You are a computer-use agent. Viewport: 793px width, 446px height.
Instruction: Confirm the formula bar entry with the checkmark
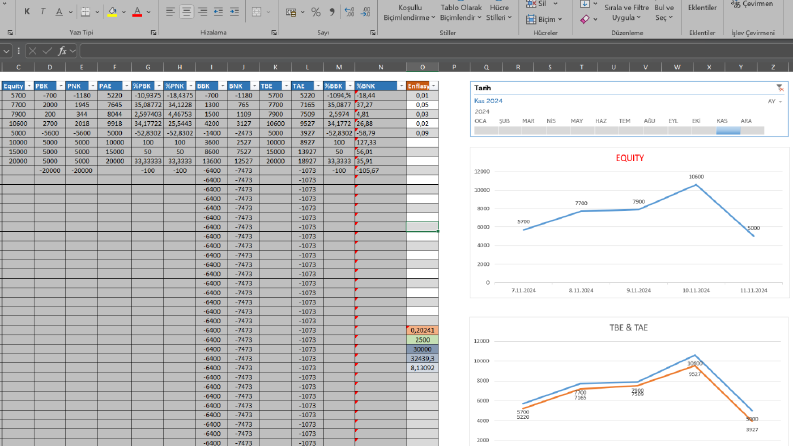[47, 51]
